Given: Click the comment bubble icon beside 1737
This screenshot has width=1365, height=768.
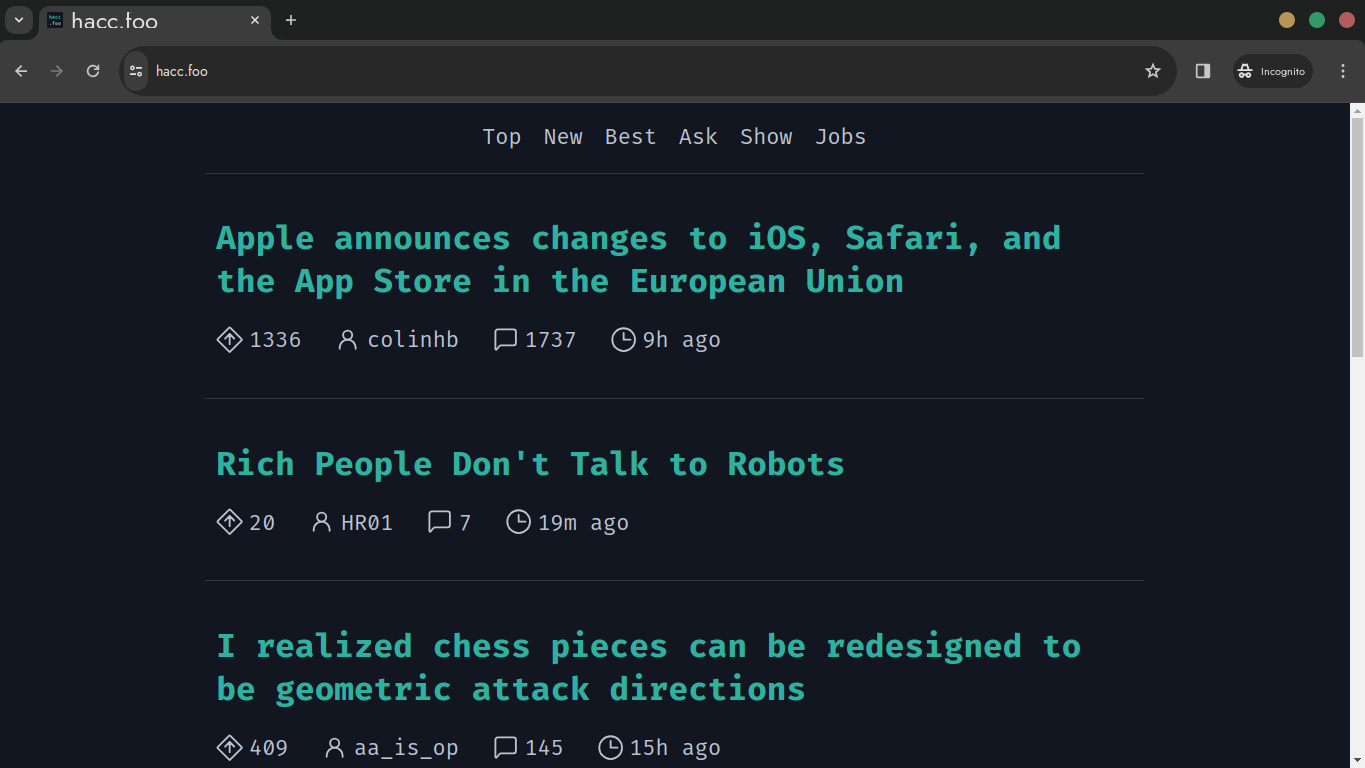Looking at the screenshot, I should tap(505, 340).
